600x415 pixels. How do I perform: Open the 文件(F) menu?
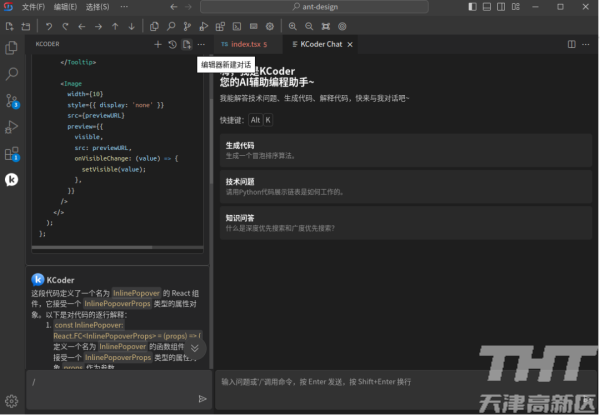33,7
